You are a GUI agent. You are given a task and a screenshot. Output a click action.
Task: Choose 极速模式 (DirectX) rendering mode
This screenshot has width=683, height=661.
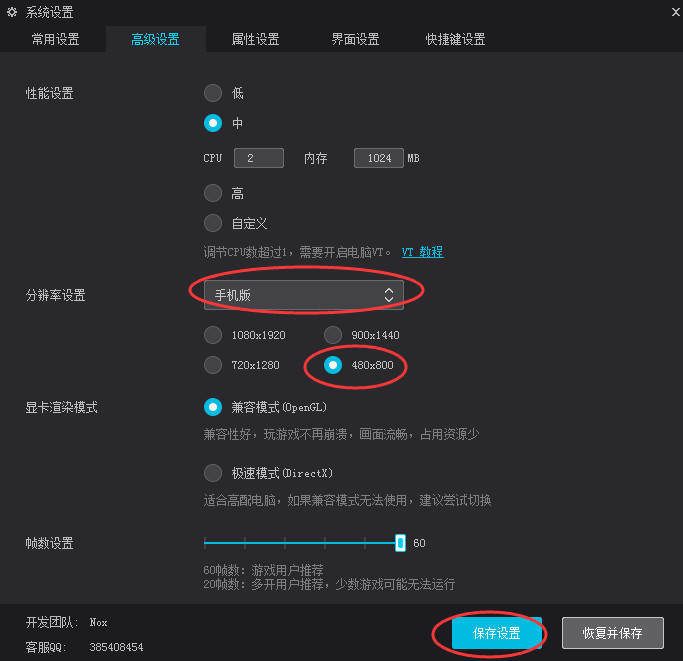tap(213, 473)
